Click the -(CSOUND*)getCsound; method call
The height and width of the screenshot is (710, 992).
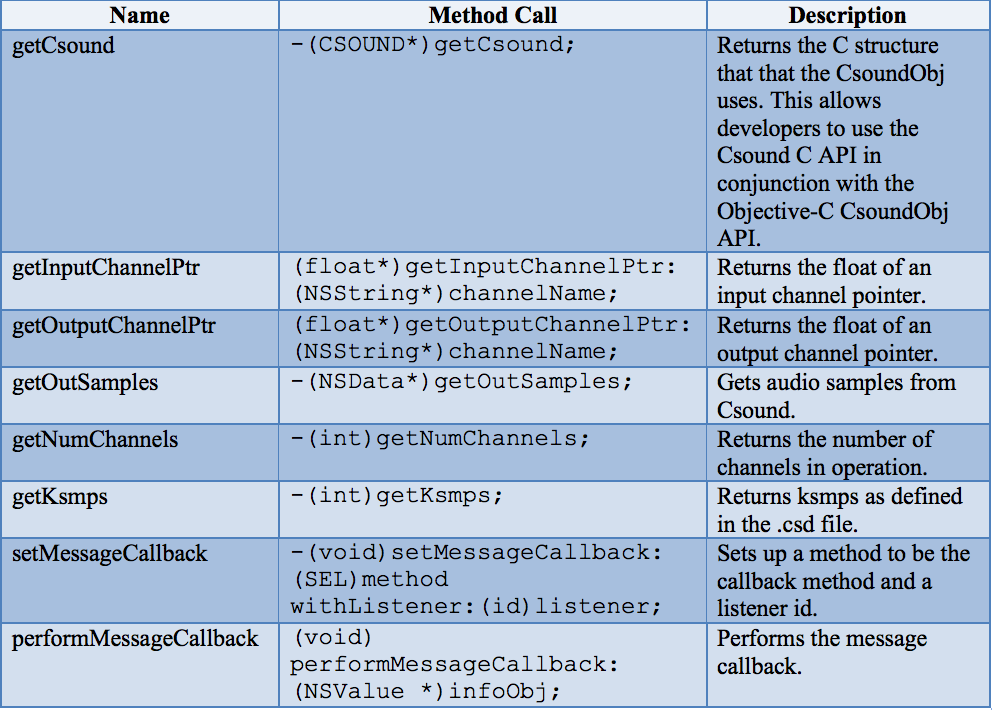coord(433,45)
